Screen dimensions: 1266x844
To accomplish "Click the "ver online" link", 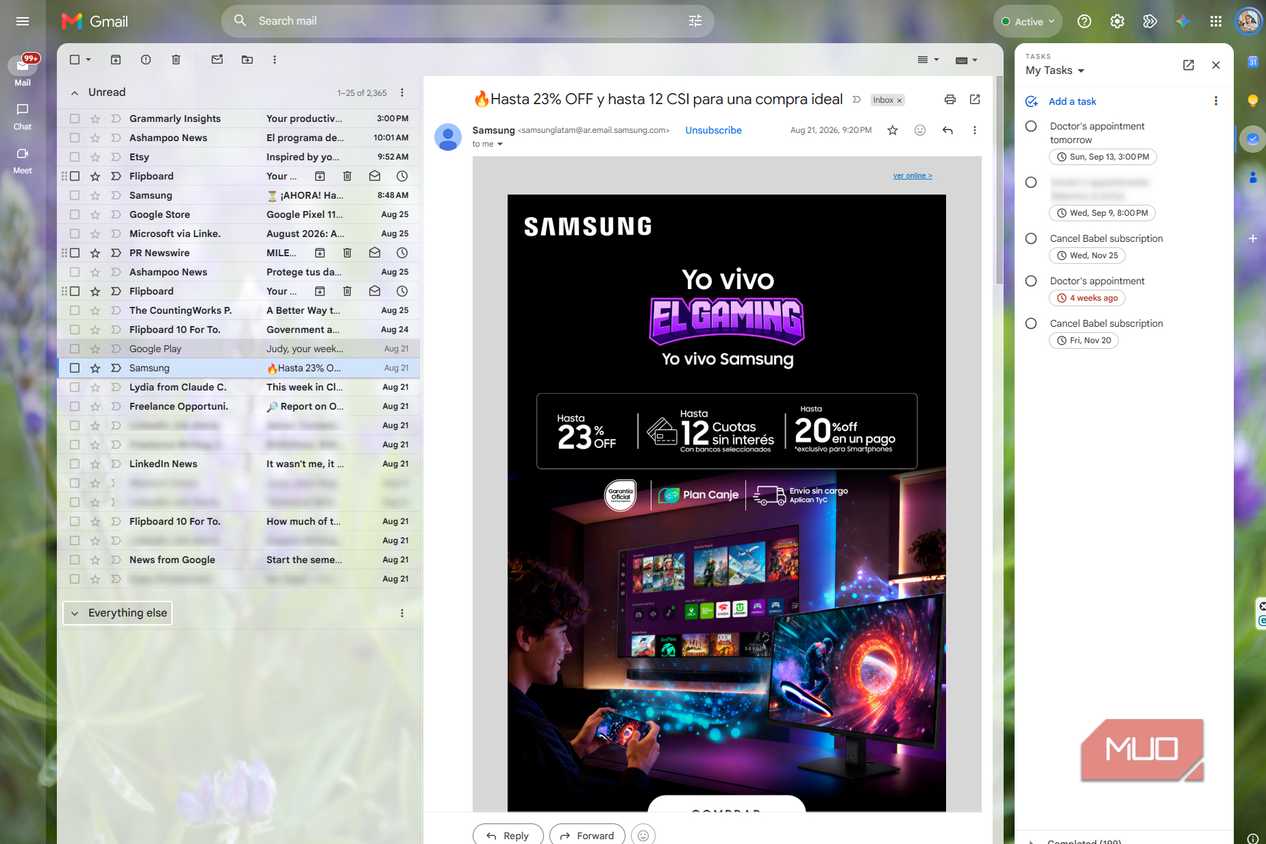I will click(912, 176).
